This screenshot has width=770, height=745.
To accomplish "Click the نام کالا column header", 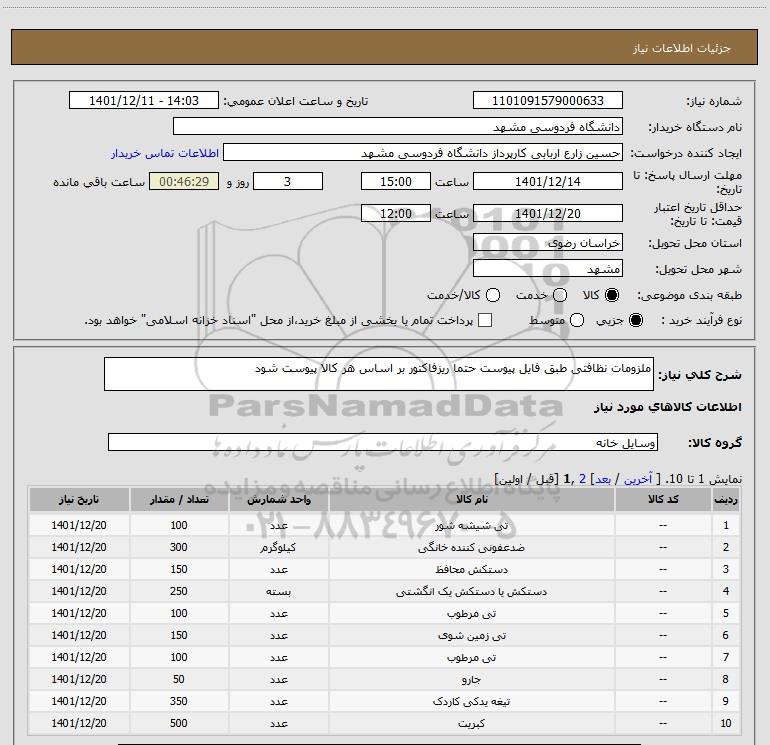I will [x=471, y=499].
